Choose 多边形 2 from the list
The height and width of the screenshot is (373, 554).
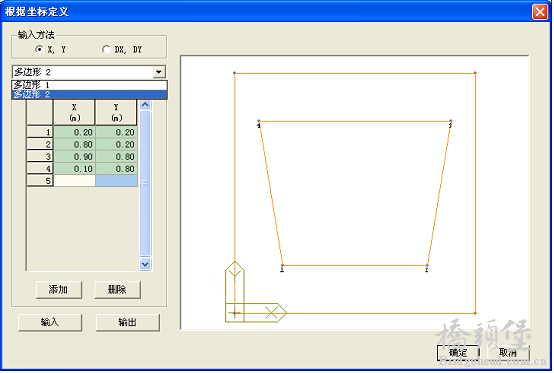tap(89, 94)
